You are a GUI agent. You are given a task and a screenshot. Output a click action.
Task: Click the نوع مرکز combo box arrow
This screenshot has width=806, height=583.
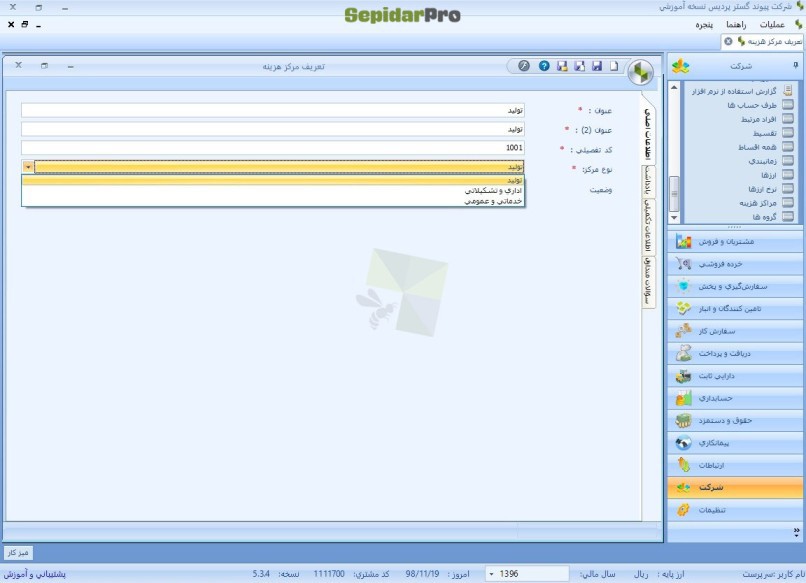[x=28, y=167]
